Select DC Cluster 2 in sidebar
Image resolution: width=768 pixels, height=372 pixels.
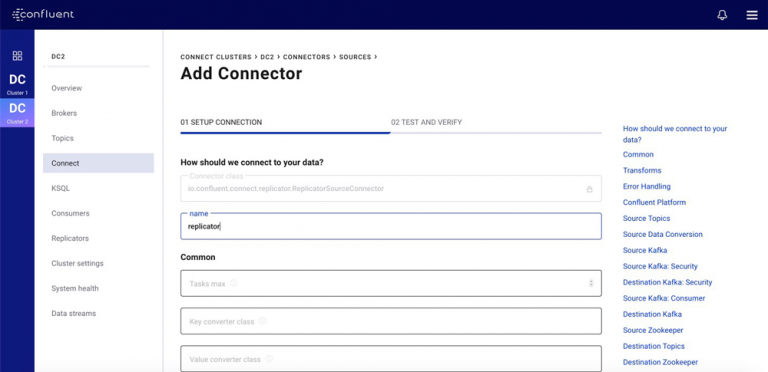pyautogui.click(x=17, y=113)
